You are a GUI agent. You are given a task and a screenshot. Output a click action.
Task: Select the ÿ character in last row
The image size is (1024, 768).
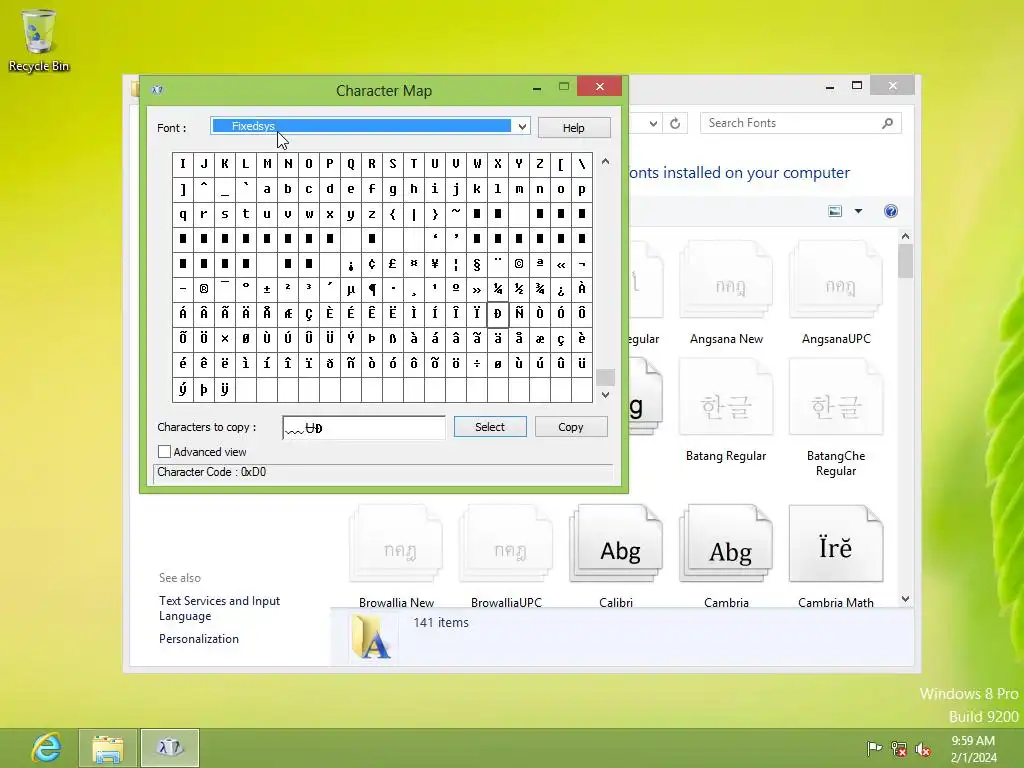tap(225, 389)
